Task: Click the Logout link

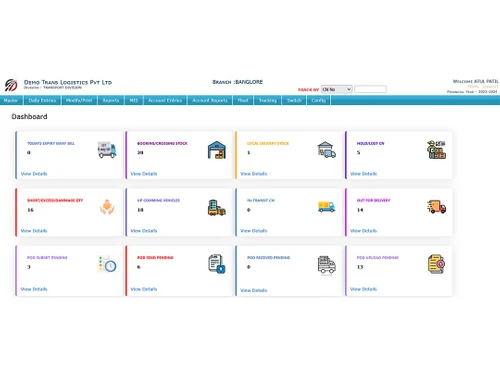Action: [490, 86]
